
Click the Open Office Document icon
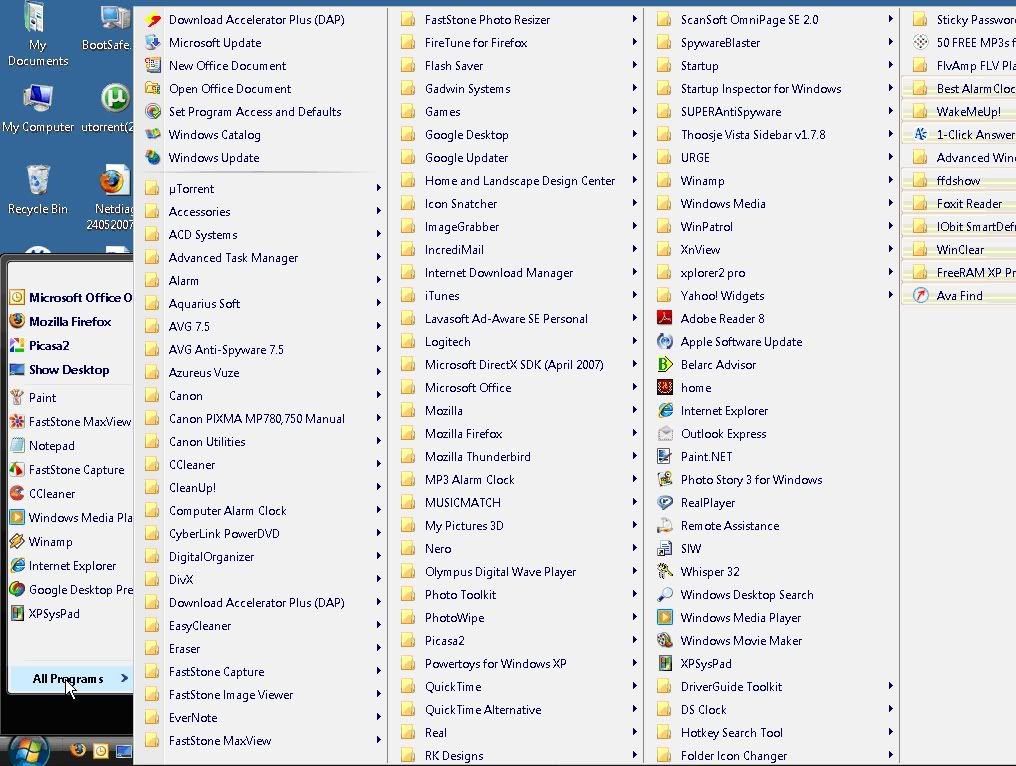[x=153, y=89]
